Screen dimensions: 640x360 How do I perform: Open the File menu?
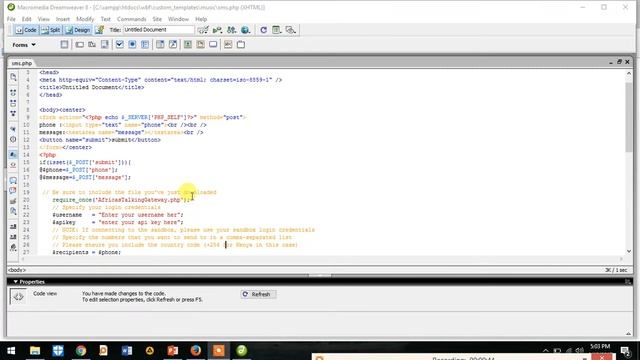point(11,19)
